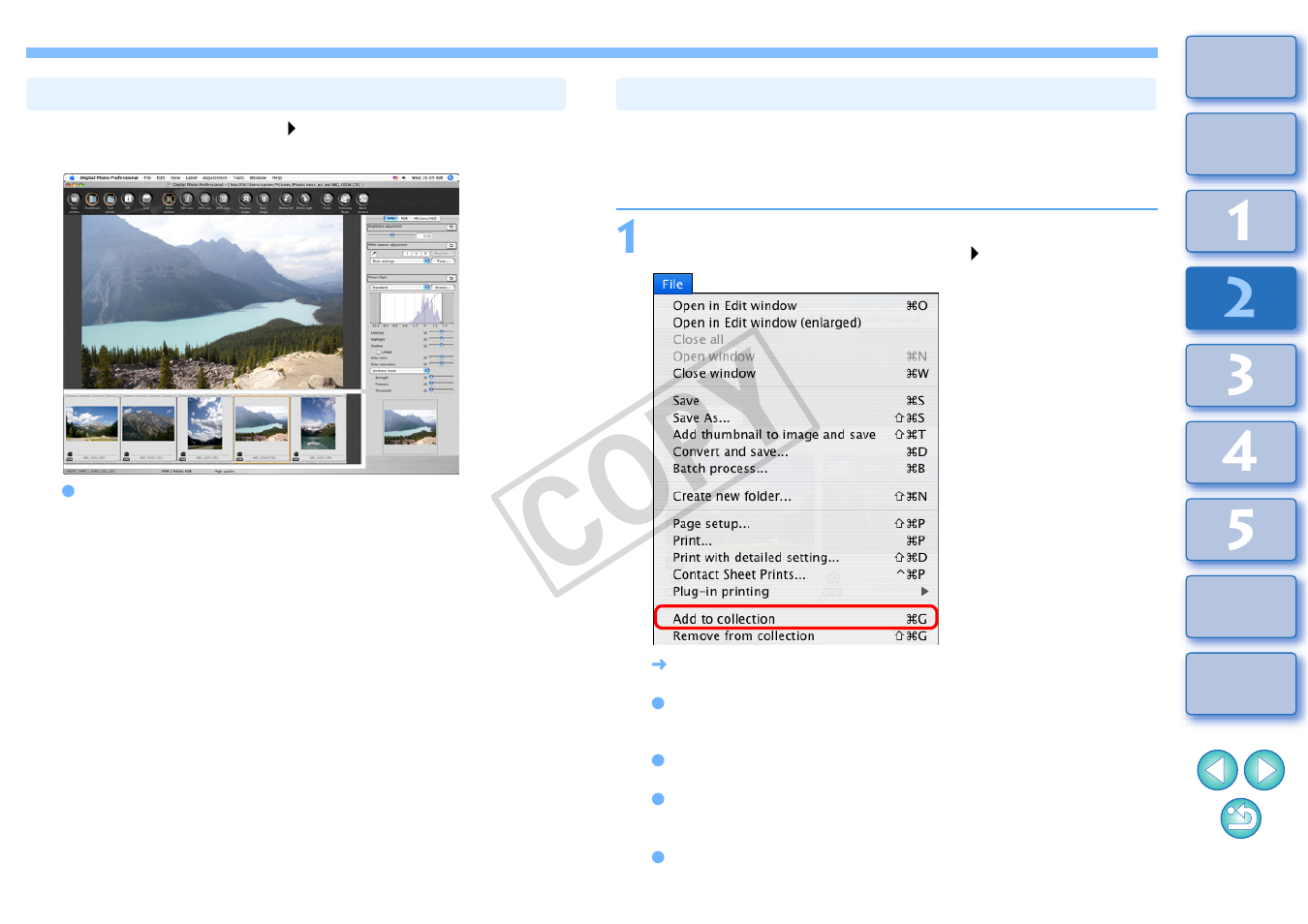Click the Previous image toolbar icon
Screen dimensions: 1308x924
pyautogui.click(x=245, y=200)
